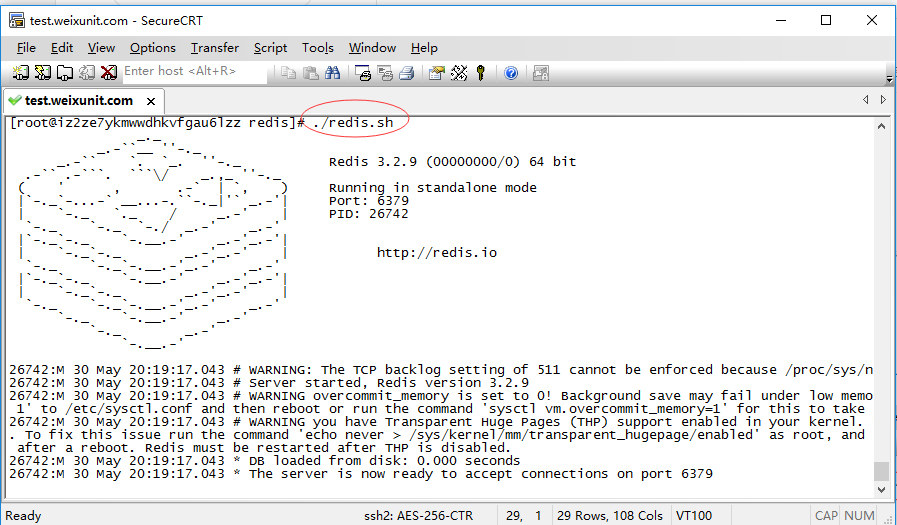The image size is (897, 525).
Task: Open the File menu
Action: coord(26,48)
